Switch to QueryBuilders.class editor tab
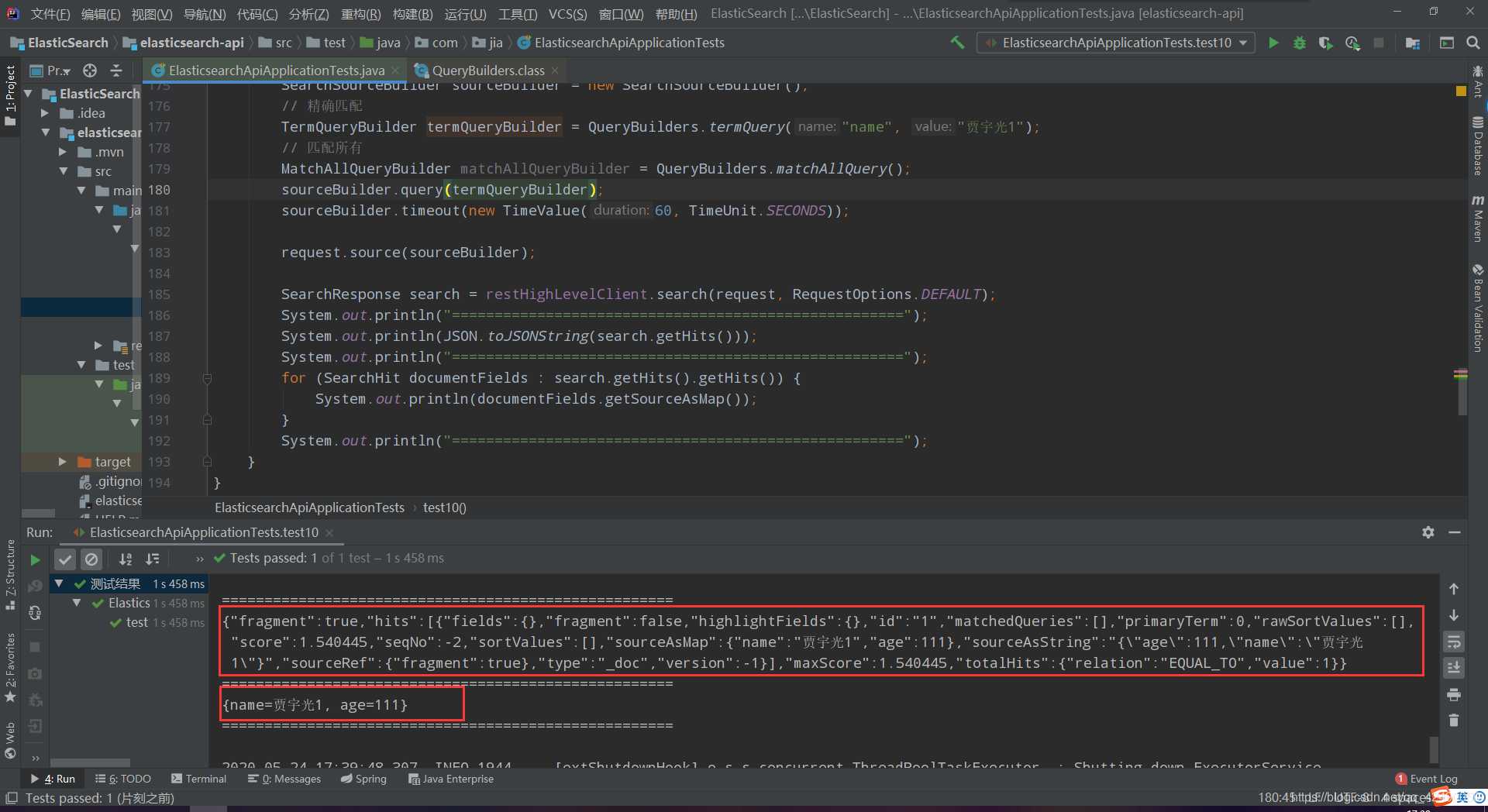This screenshot has width=1488, height=812. click(x=488, y=71)
